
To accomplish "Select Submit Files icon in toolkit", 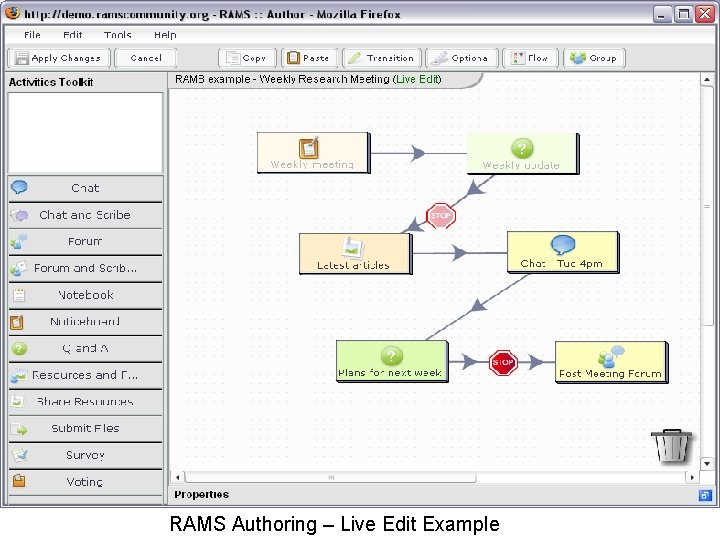I will 19,429.
